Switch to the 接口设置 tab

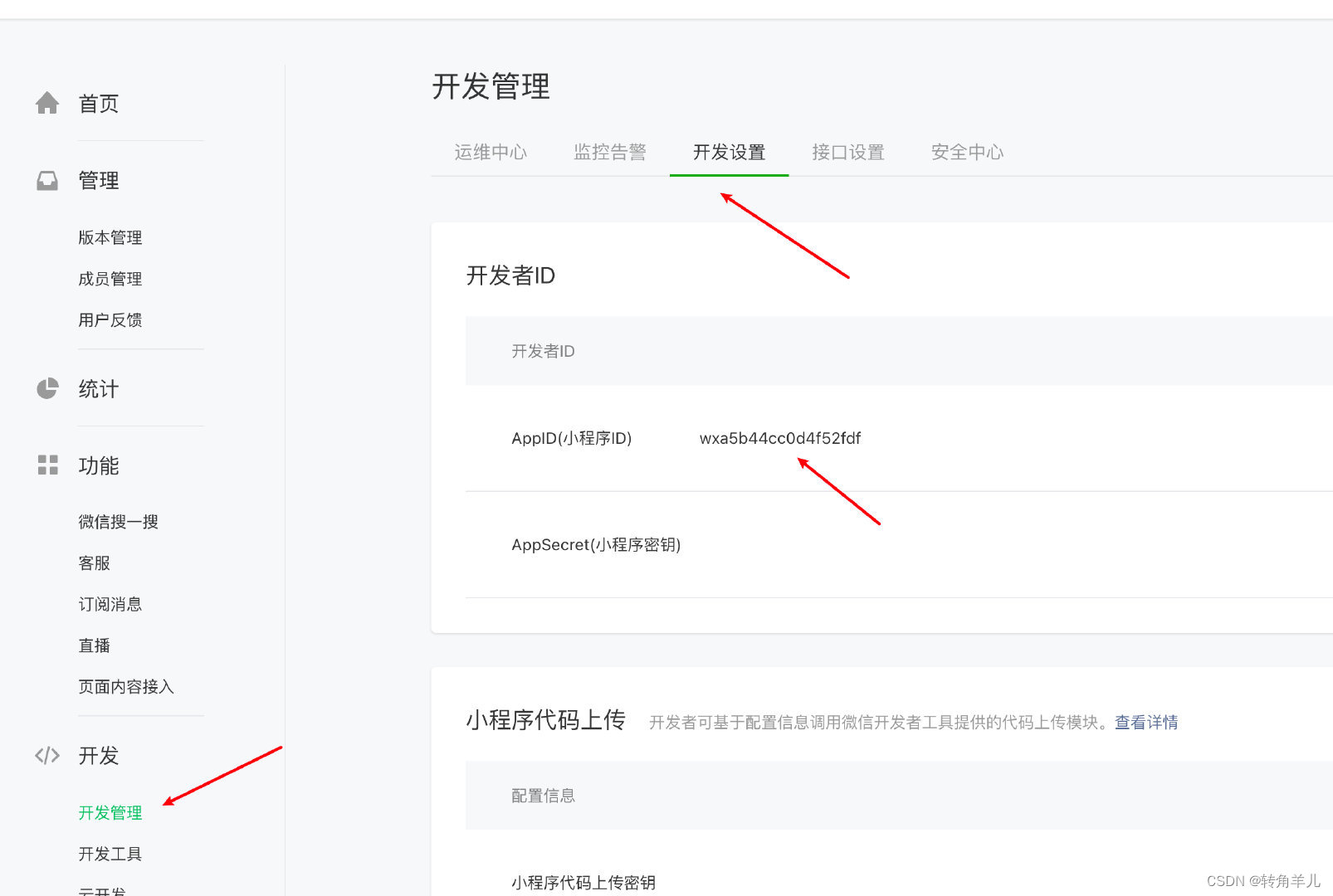[x=848, y=152]
